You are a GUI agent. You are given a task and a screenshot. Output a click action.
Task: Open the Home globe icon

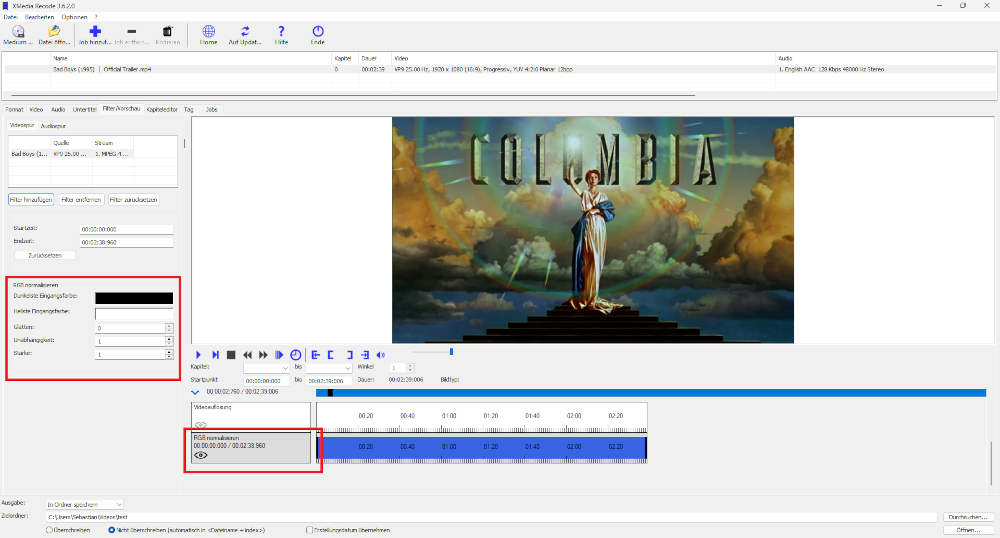208,33
